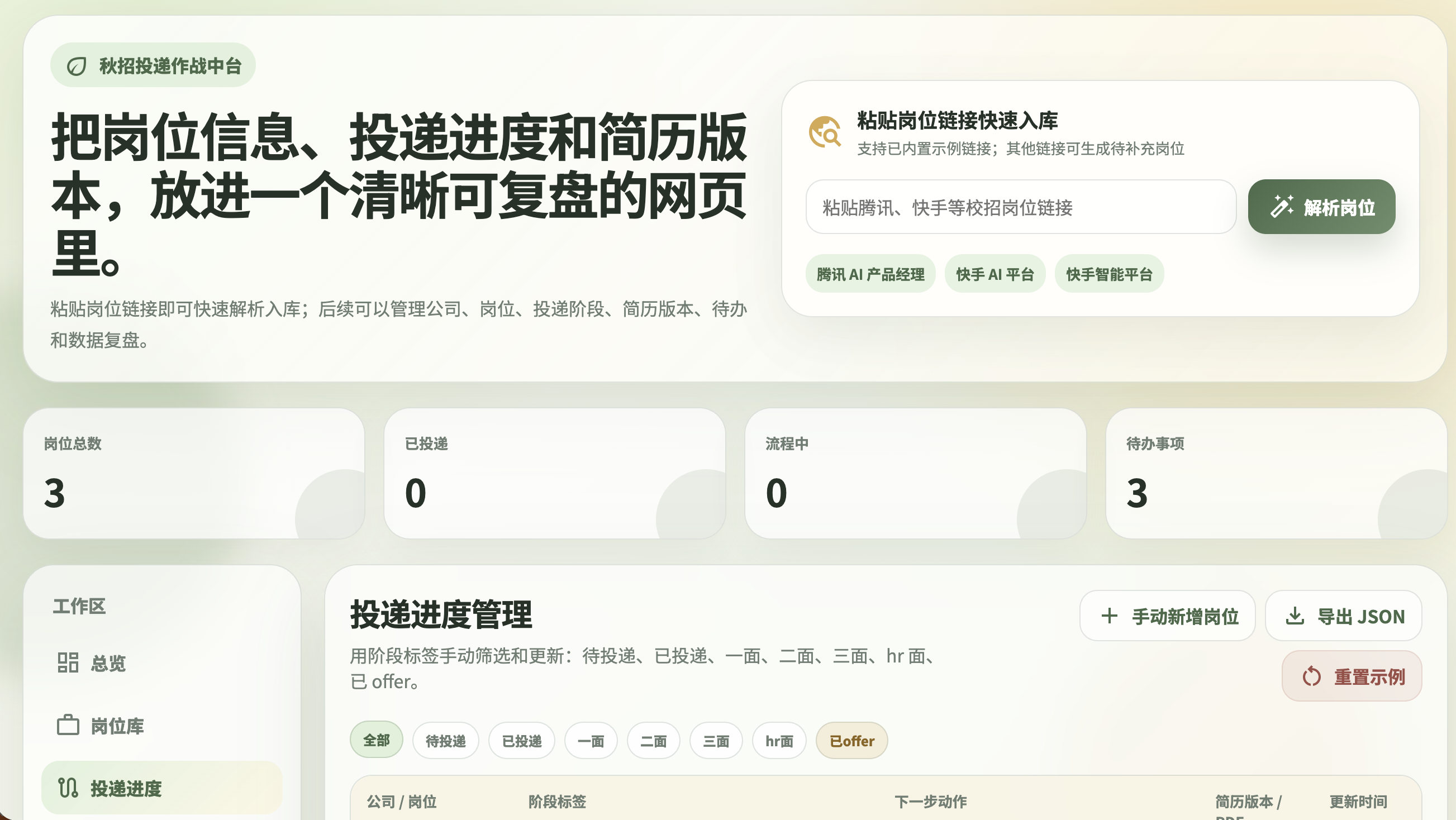This screenshot has height=820, width=1456.
Task: Click the 待办事项 stat card
Action: point(1276,474)
